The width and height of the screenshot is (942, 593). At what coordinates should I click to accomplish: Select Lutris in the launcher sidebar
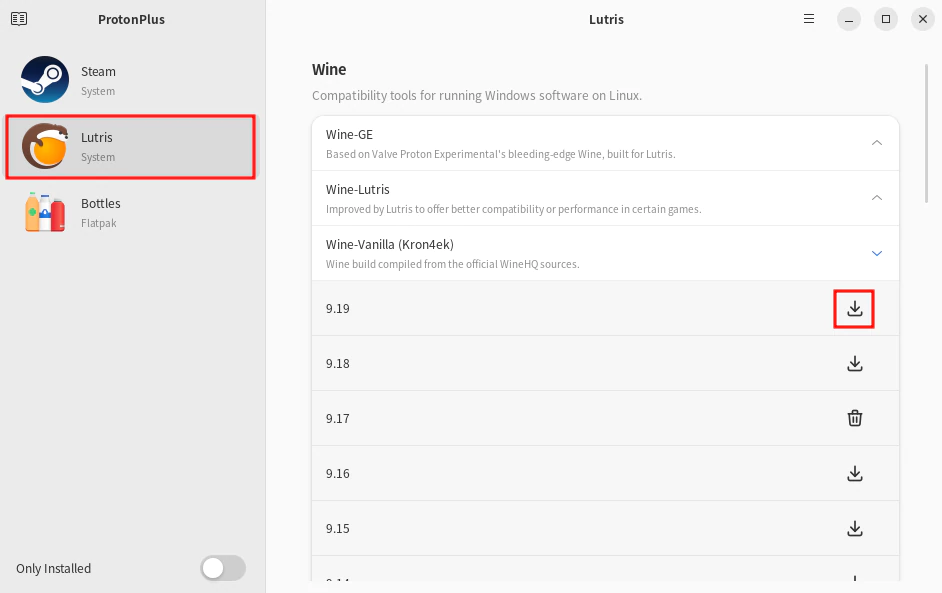130,146
